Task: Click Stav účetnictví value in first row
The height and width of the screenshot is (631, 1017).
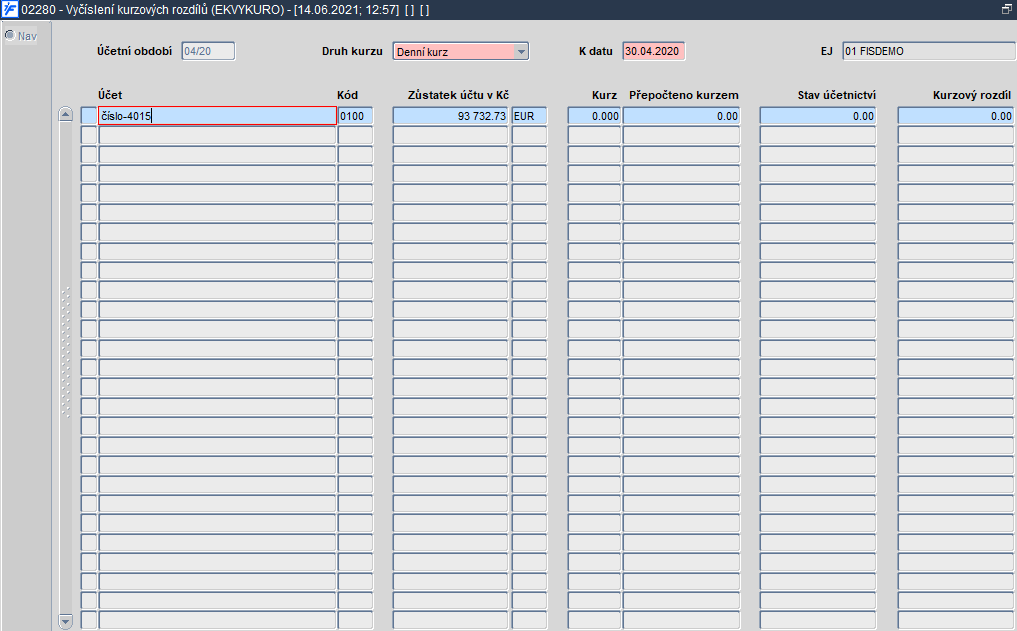Action: (818, 116)
